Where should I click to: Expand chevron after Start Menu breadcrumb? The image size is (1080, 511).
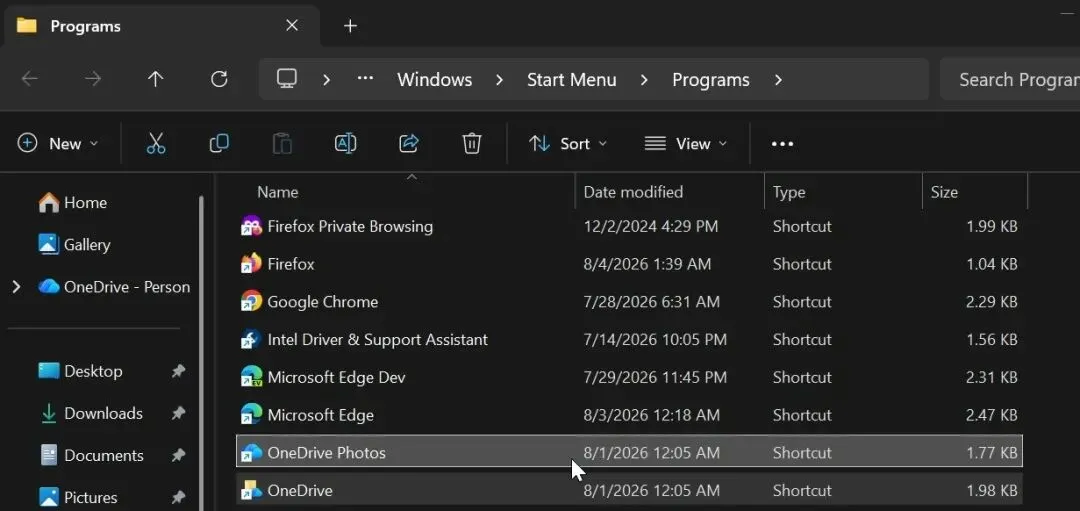click(x=644, y=80)
